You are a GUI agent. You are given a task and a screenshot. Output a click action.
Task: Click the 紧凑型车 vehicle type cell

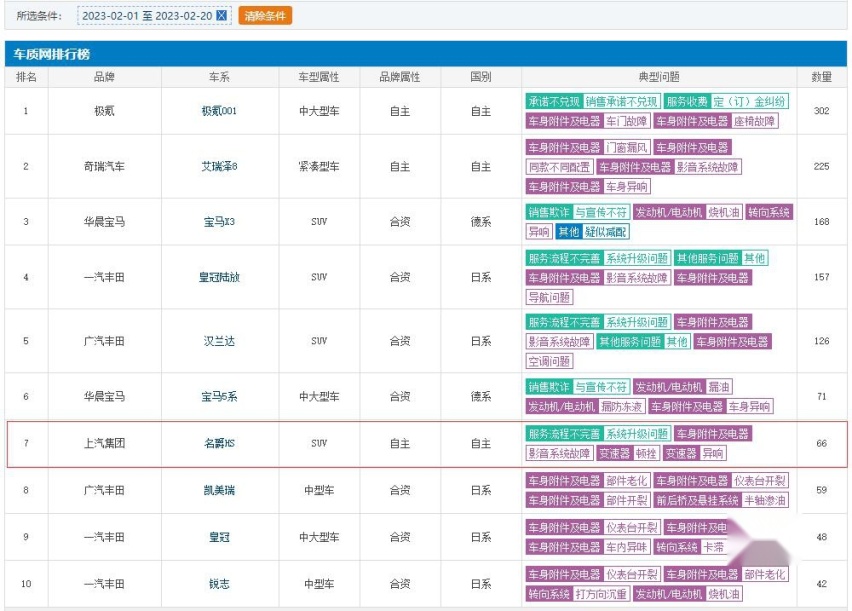point(319,166)
